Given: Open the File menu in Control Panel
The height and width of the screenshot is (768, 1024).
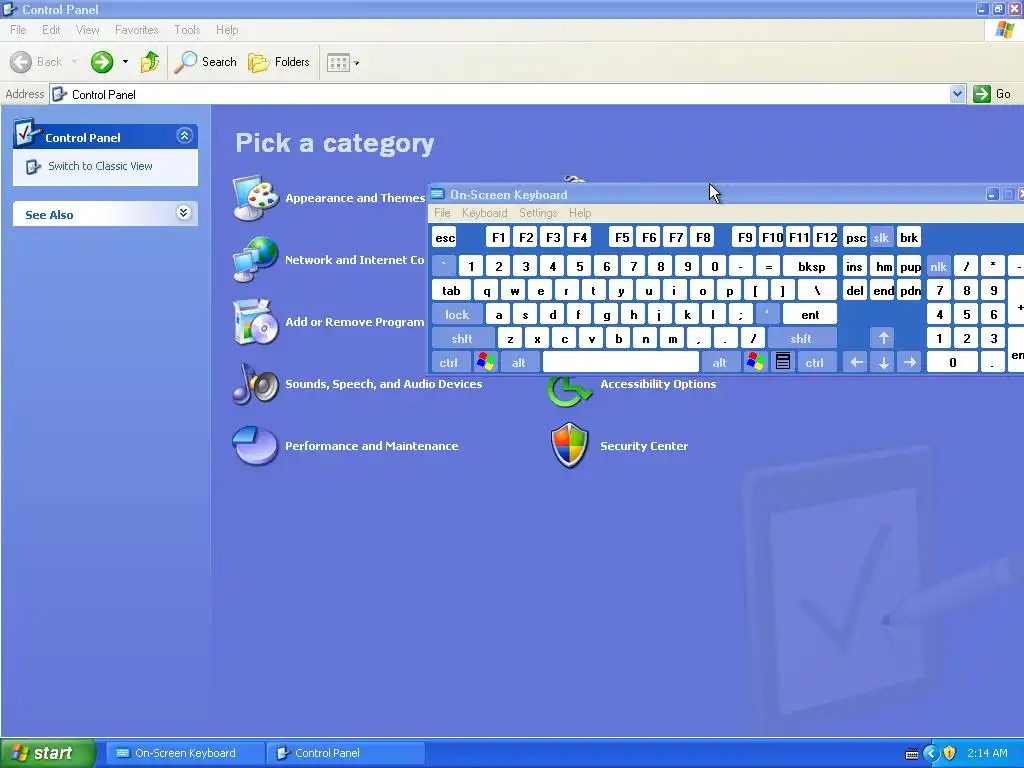Looking at the screenshot, I should pos(18,30).
